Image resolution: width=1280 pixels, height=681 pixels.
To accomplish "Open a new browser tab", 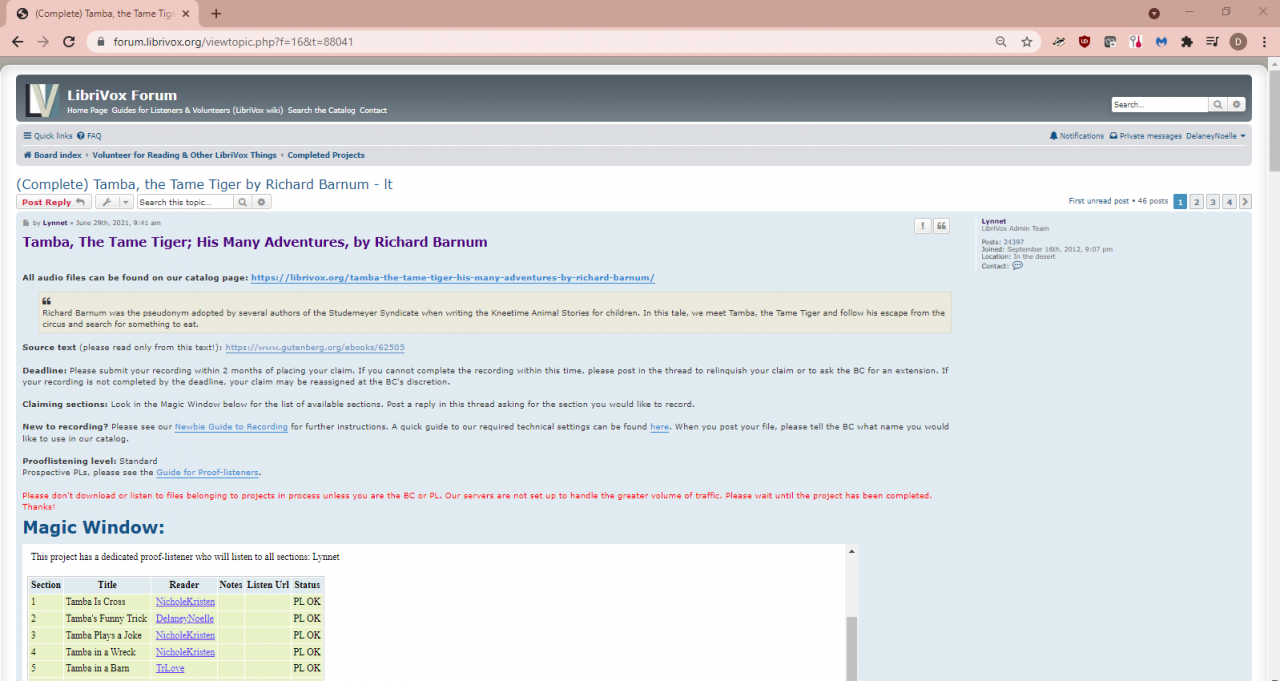I will (216, 14).
